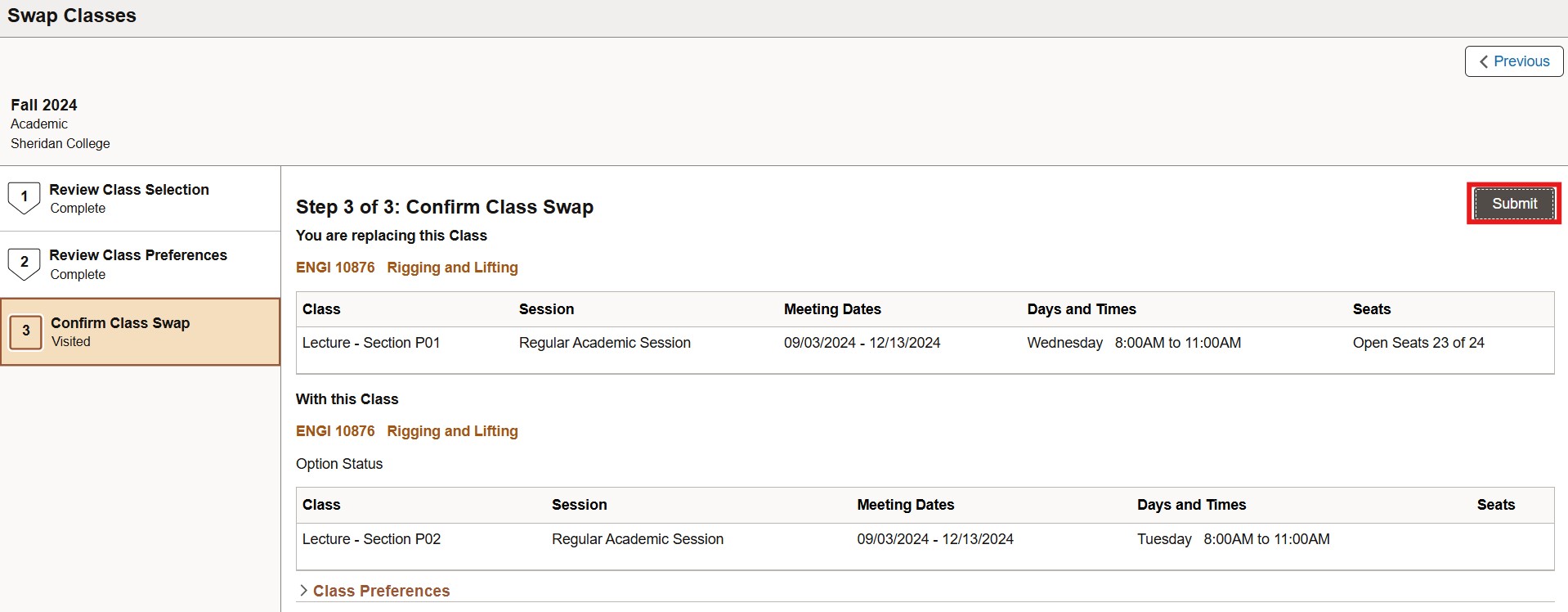The height and width of the screenshot is (612, 1568).
Task: Go back with the Previous button
Action: [x=1514, y=61]
